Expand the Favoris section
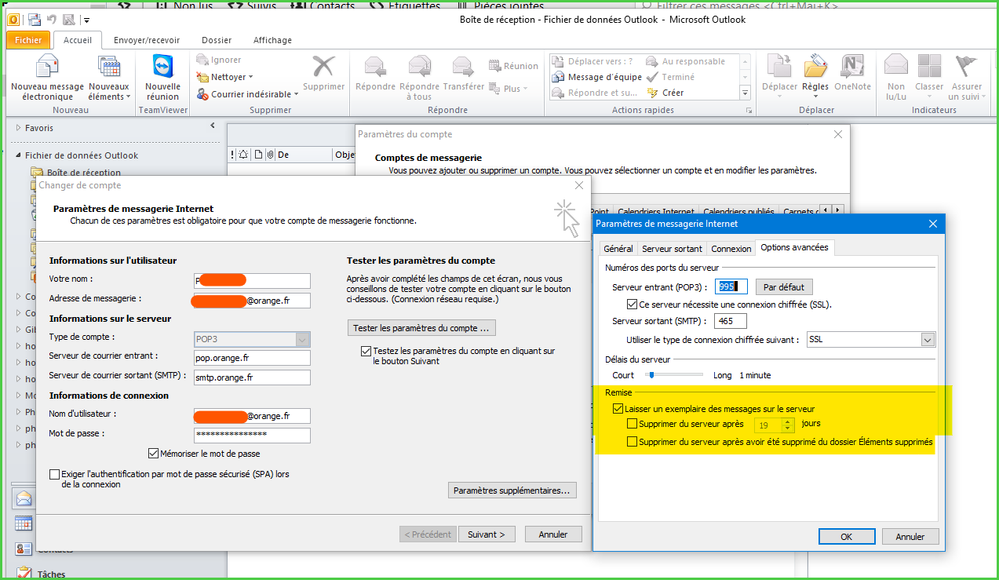999x580 pixels. [x=18, y=127]
